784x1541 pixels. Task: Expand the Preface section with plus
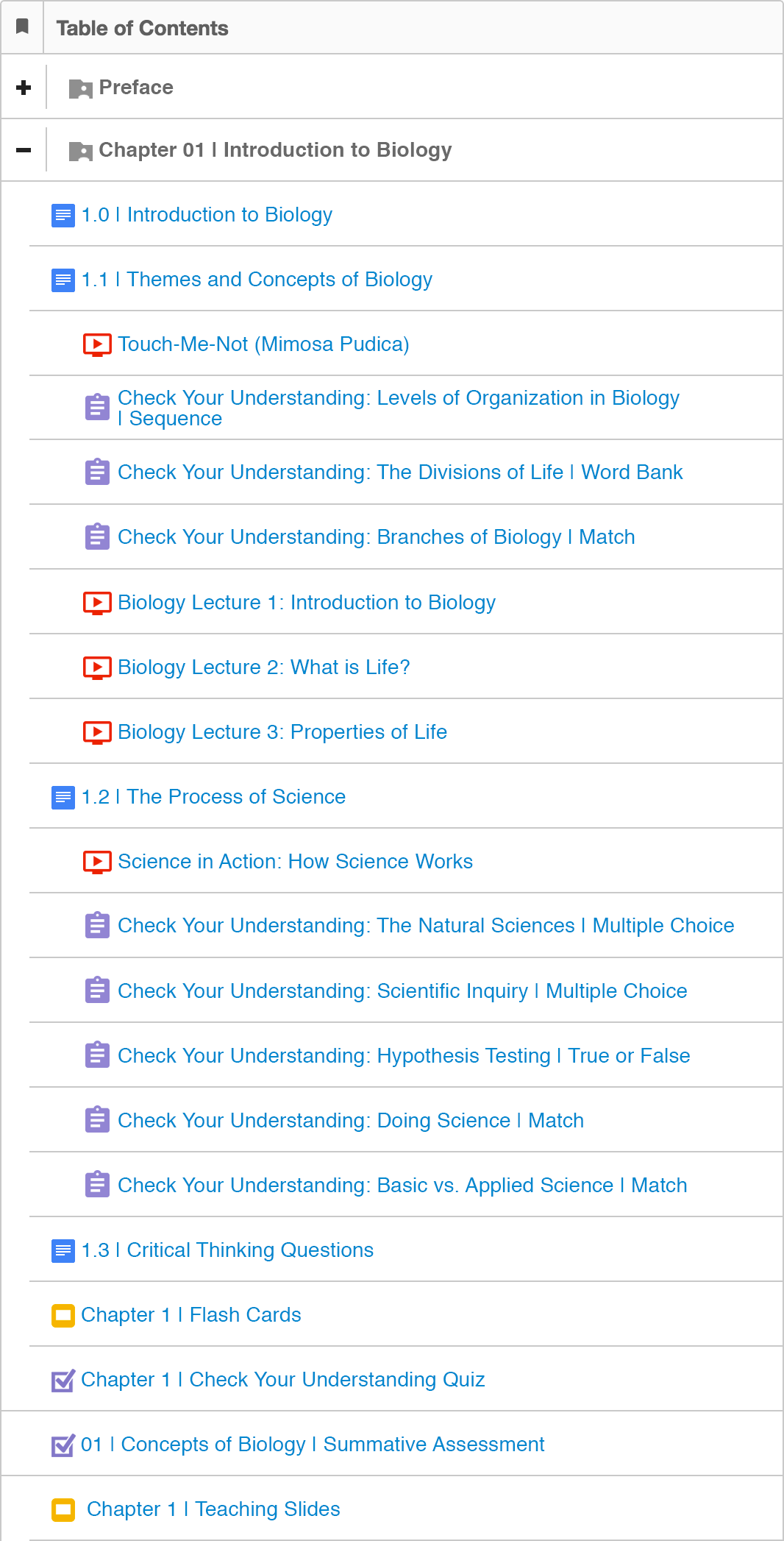(24, 88)
